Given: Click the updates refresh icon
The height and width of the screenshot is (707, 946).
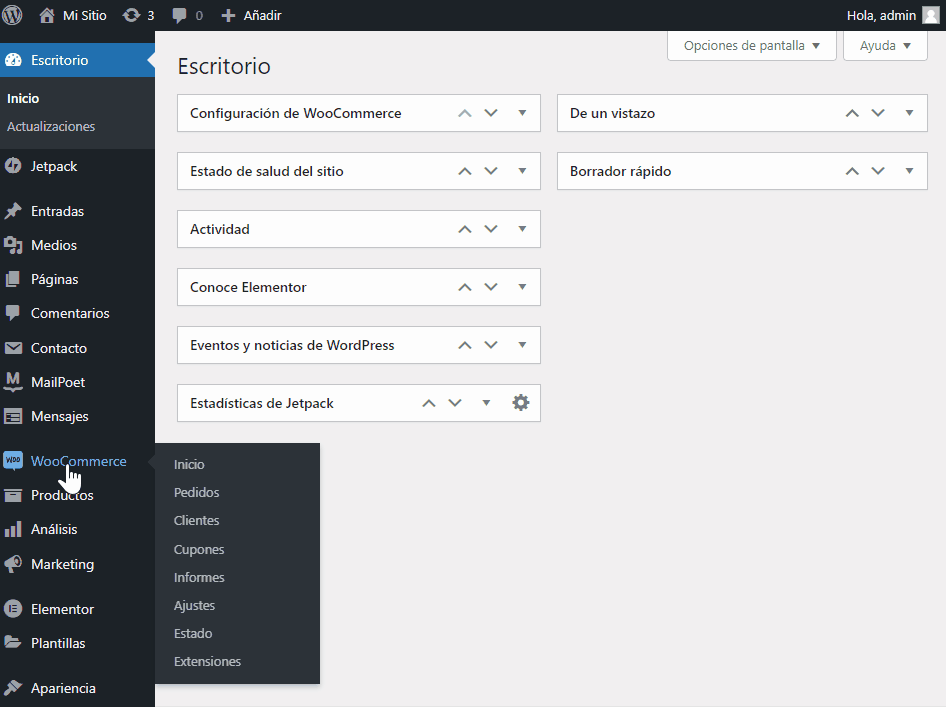Looking at the screenshot, I should click(x=131, y=15).
